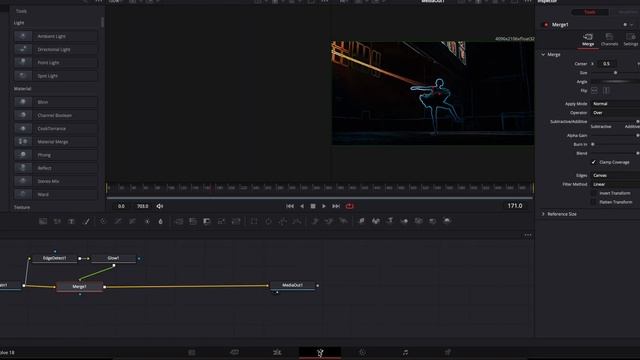Open Edges dropdown showing Canvas

click(615, 175)
